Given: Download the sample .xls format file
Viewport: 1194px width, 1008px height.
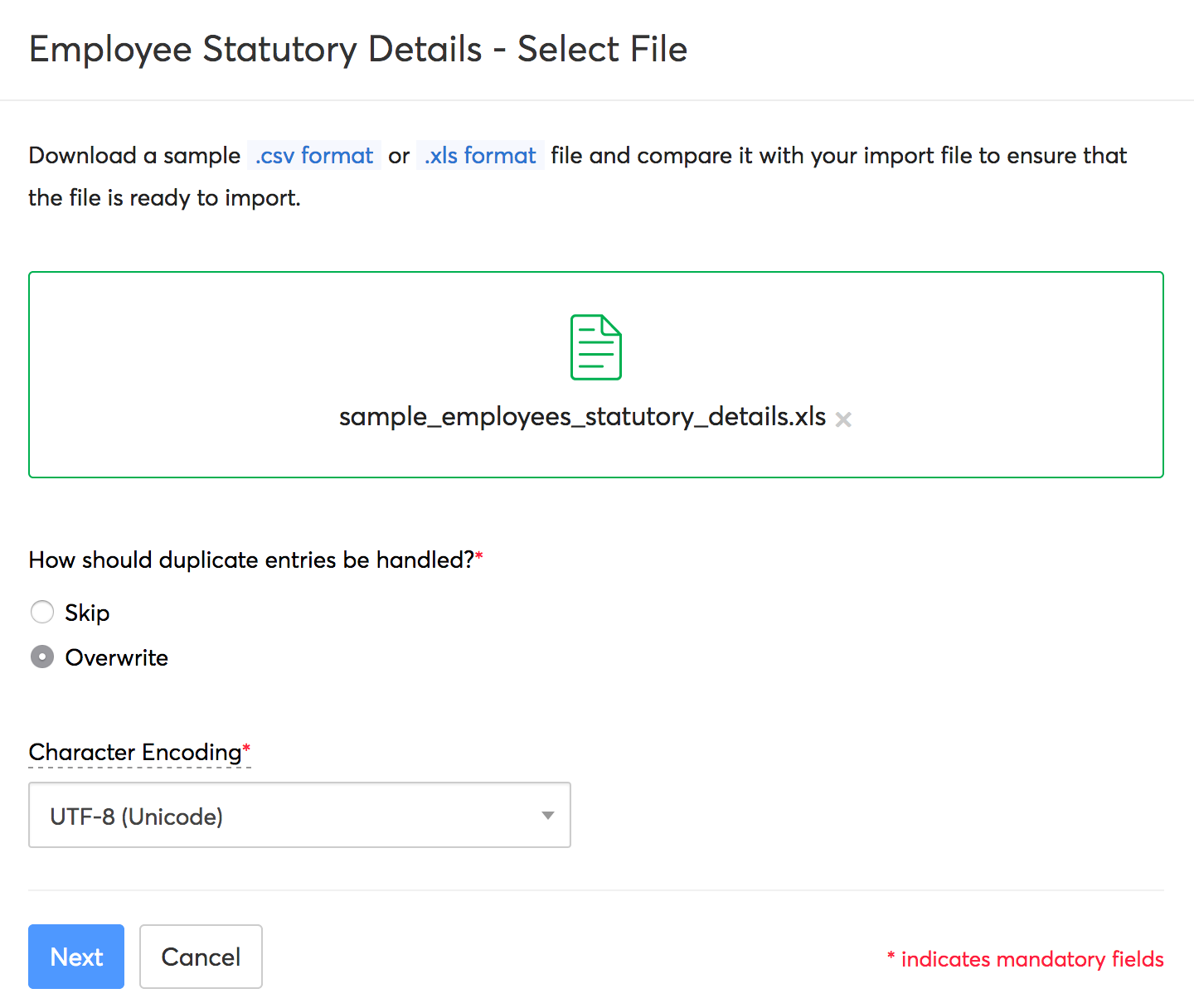Looking at the screenshot, I should tap(479, 156).
